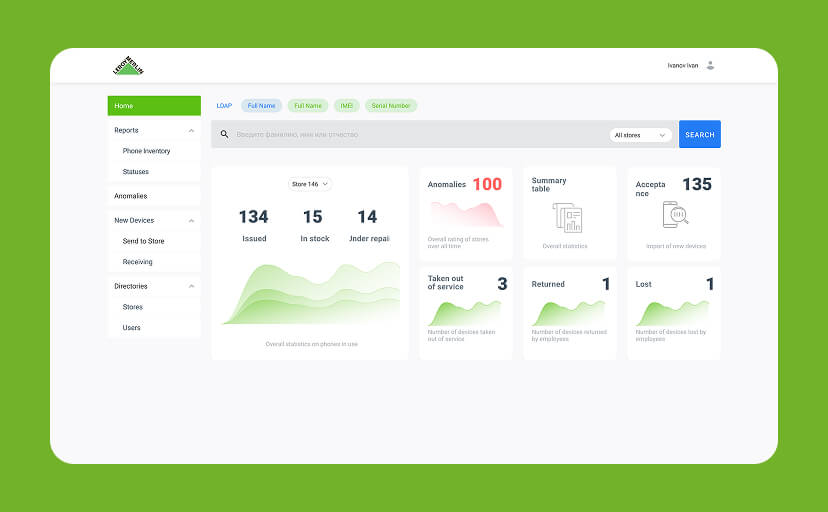Click into the search text field
The image size is (828, 512).
(x=410, y=134)
